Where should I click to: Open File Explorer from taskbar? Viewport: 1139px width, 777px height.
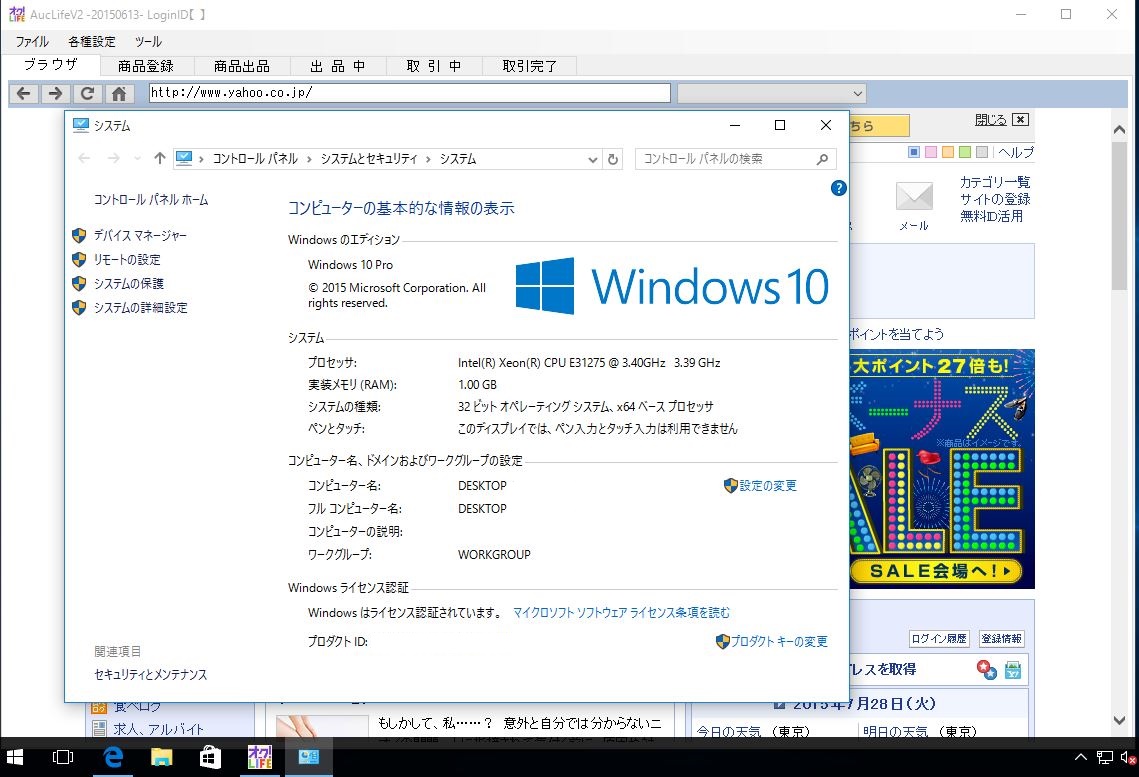point(161,757)
